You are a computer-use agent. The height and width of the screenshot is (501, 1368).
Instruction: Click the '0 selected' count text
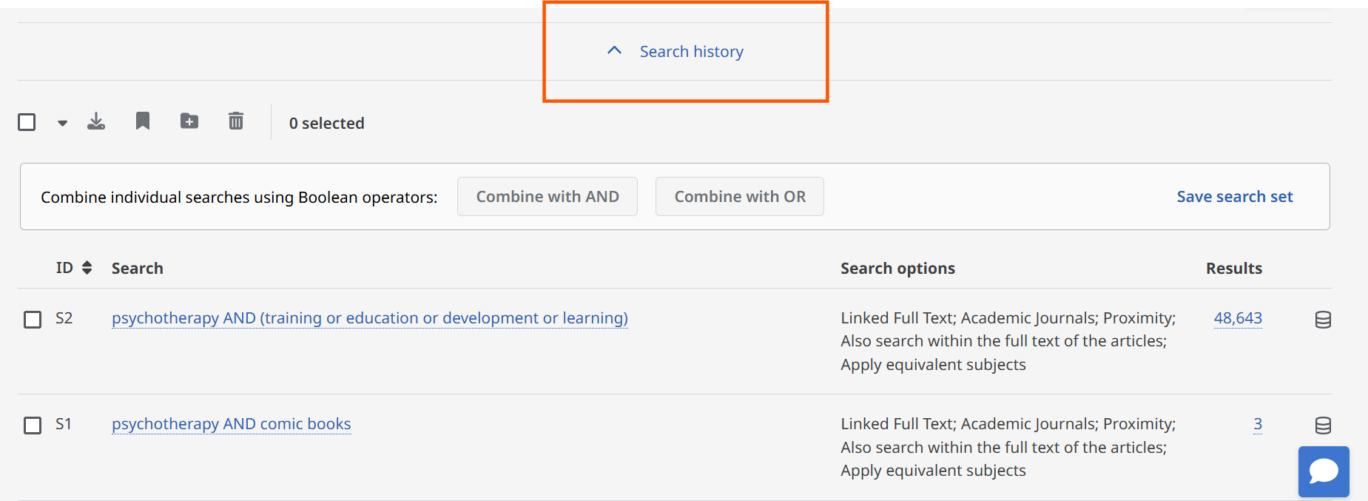(327, 123)
